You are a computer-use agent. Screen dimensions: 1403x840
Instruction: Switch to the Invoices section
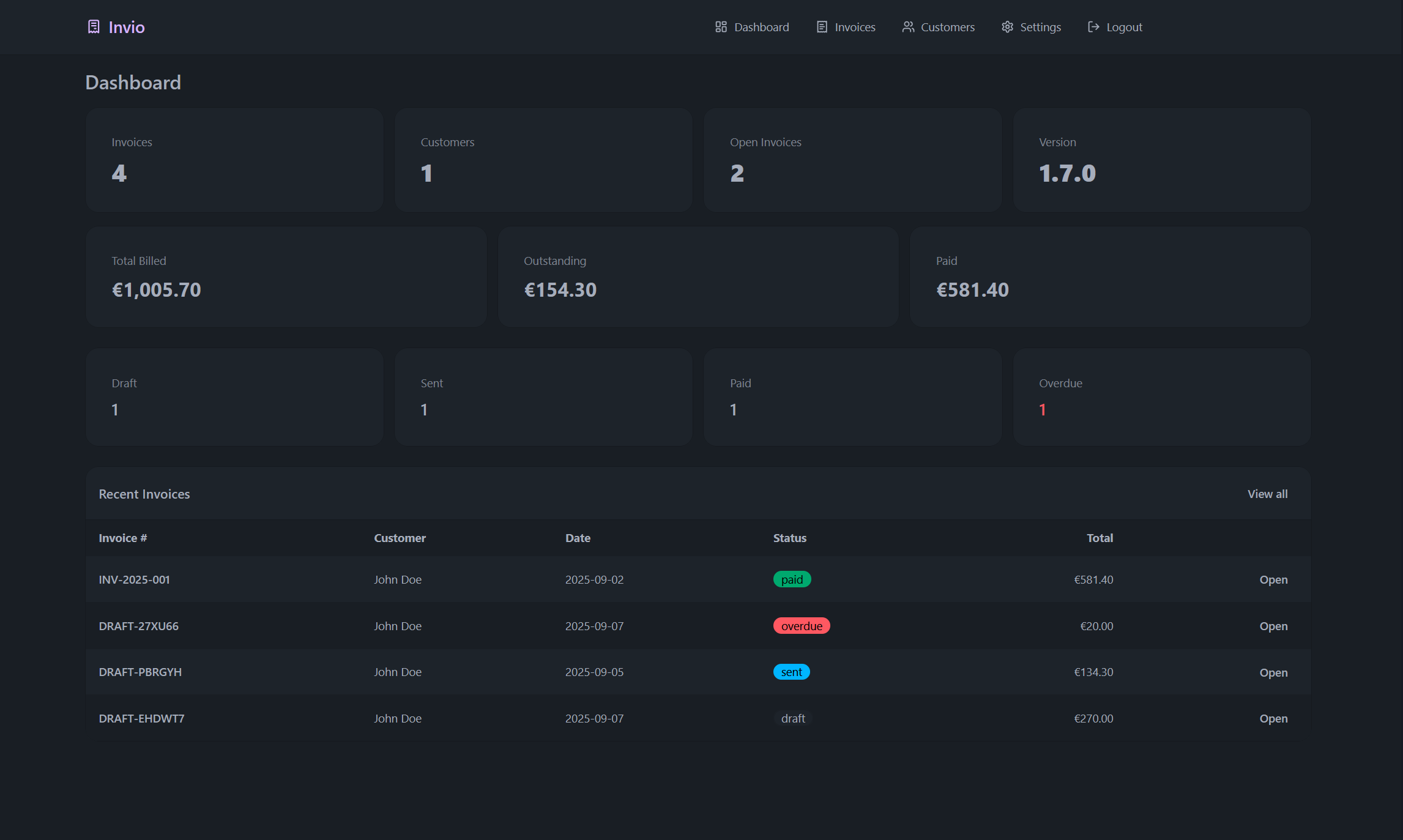(855, 27)
